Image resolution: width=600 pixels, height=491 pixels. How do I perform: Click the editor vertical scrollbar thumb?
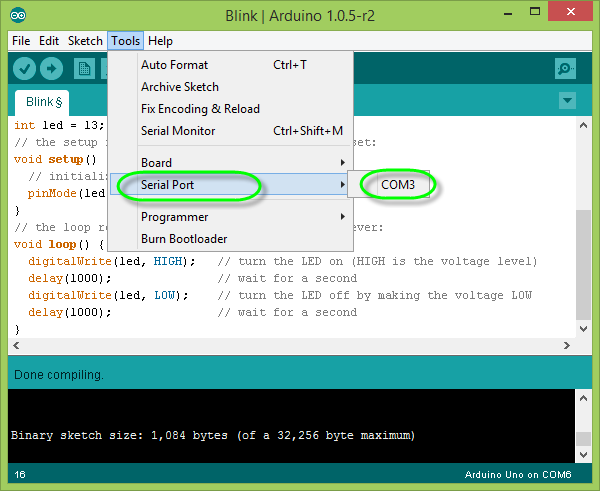pyautogui.click(x=584, y=265)
